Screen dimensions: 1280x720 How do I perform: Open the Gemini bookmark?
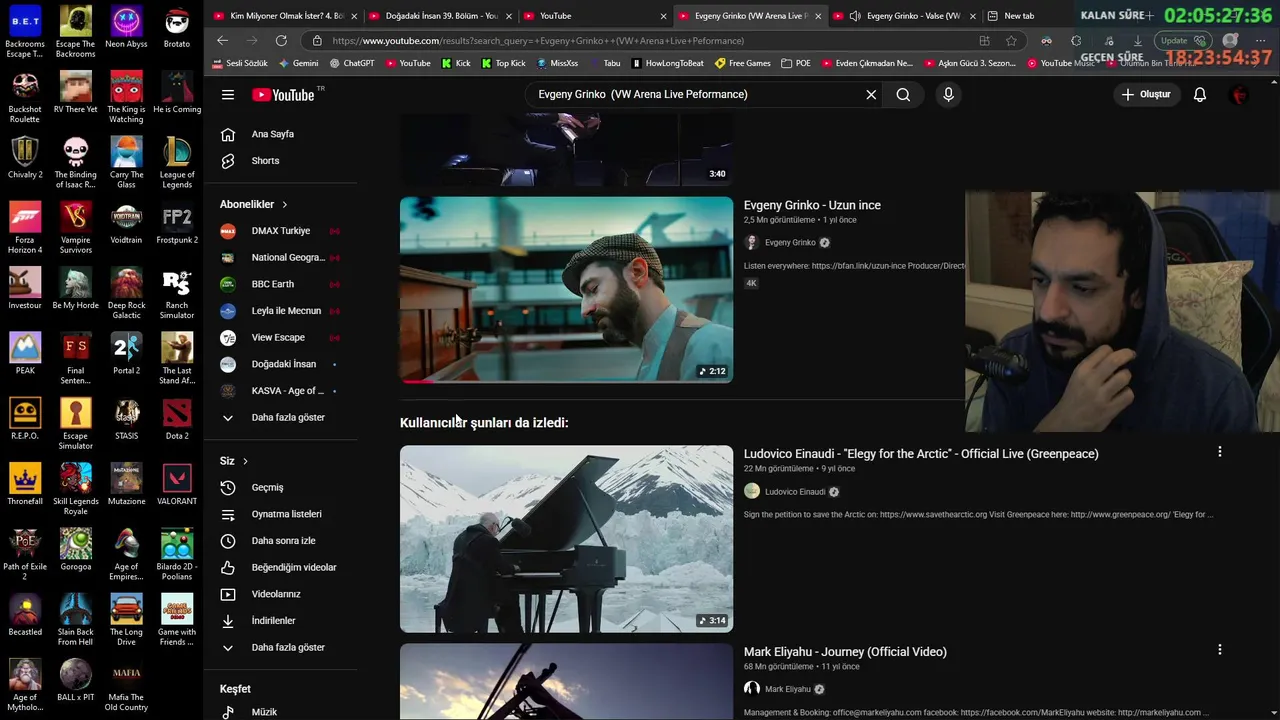pyautogui.click(x=298, y=63)
